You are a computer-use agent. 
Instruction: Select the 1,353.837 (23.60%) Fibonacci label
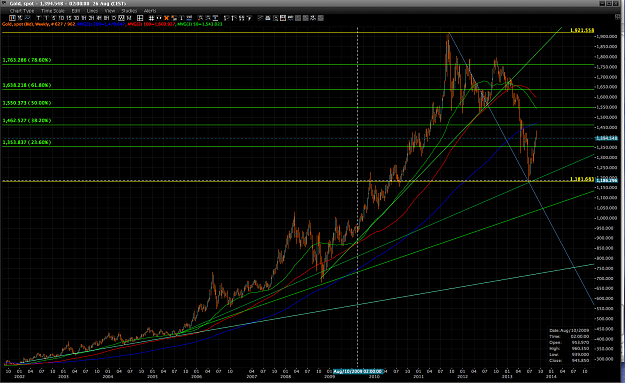[x=27, y=142]
